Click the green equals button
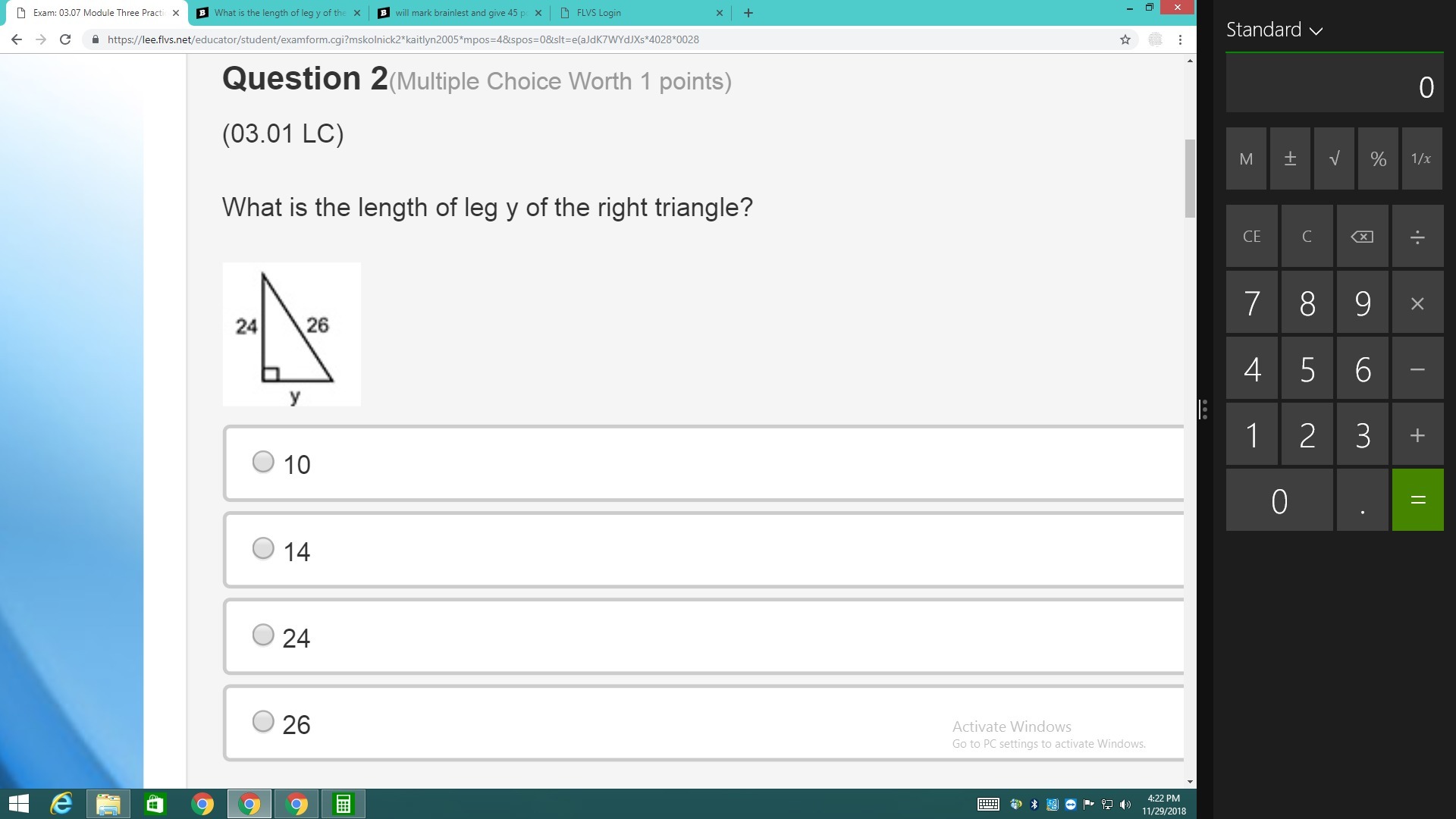 point(1417,500)
